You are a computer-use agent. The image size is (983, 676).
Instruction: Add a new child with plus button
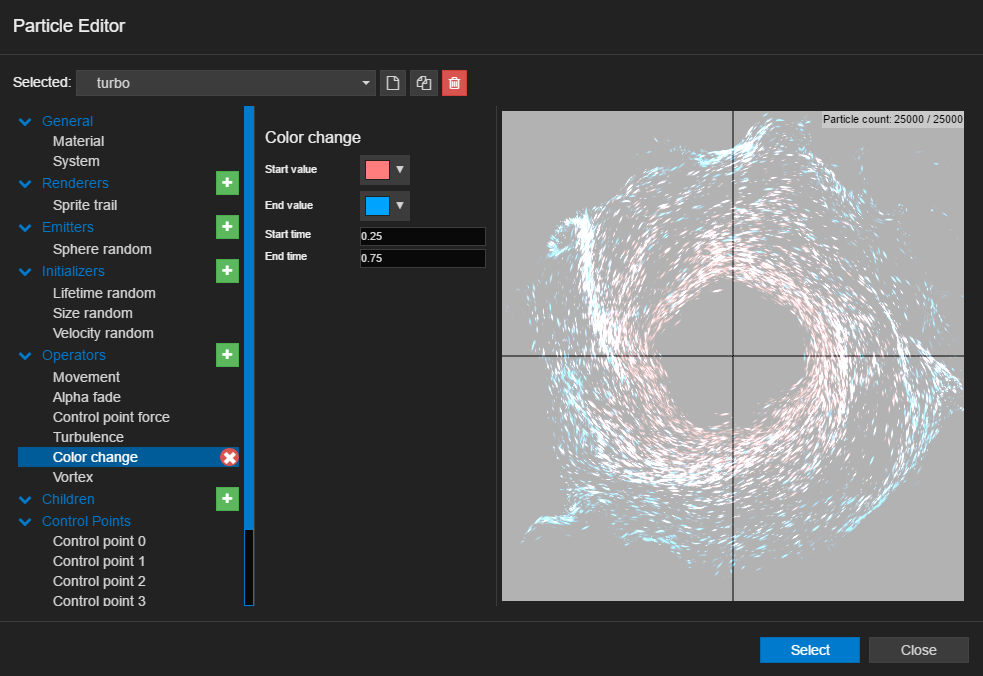227,499
